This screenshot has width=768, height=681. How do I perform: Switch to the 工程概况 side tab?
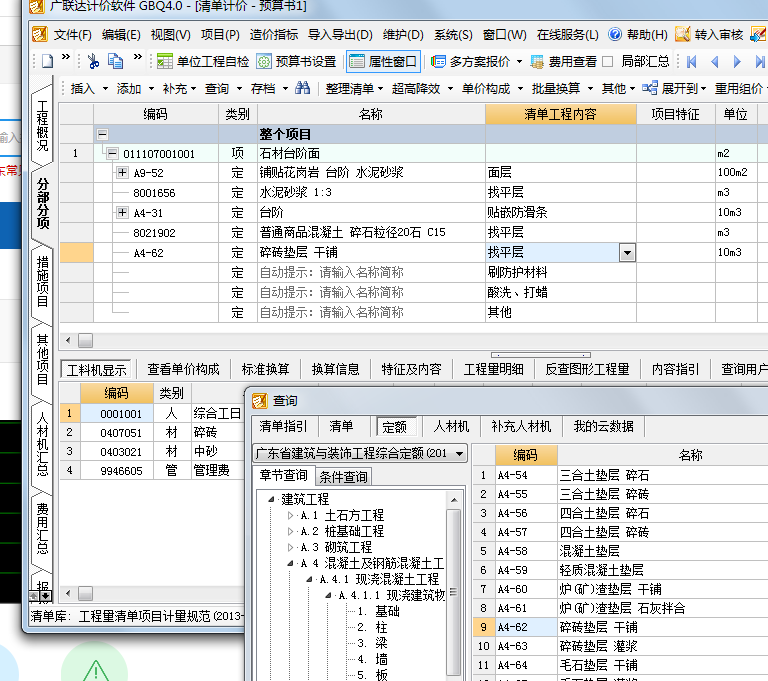coord(43,126)
